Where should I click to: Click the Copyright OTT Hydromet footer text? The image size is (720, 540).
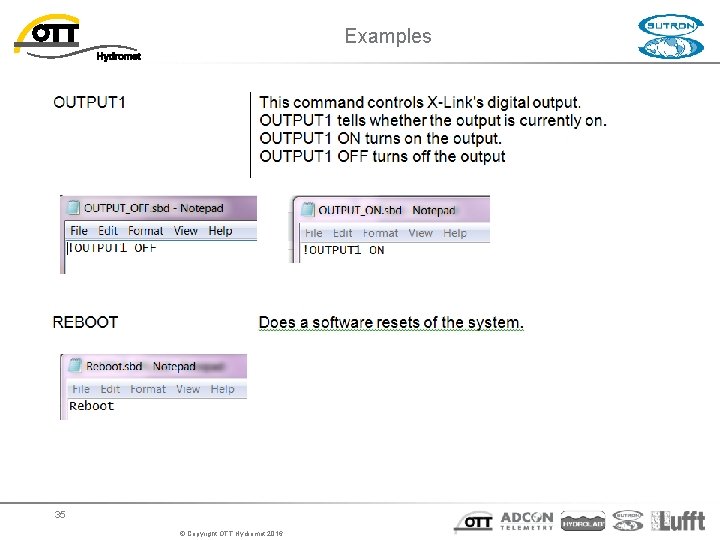point(231,534)
